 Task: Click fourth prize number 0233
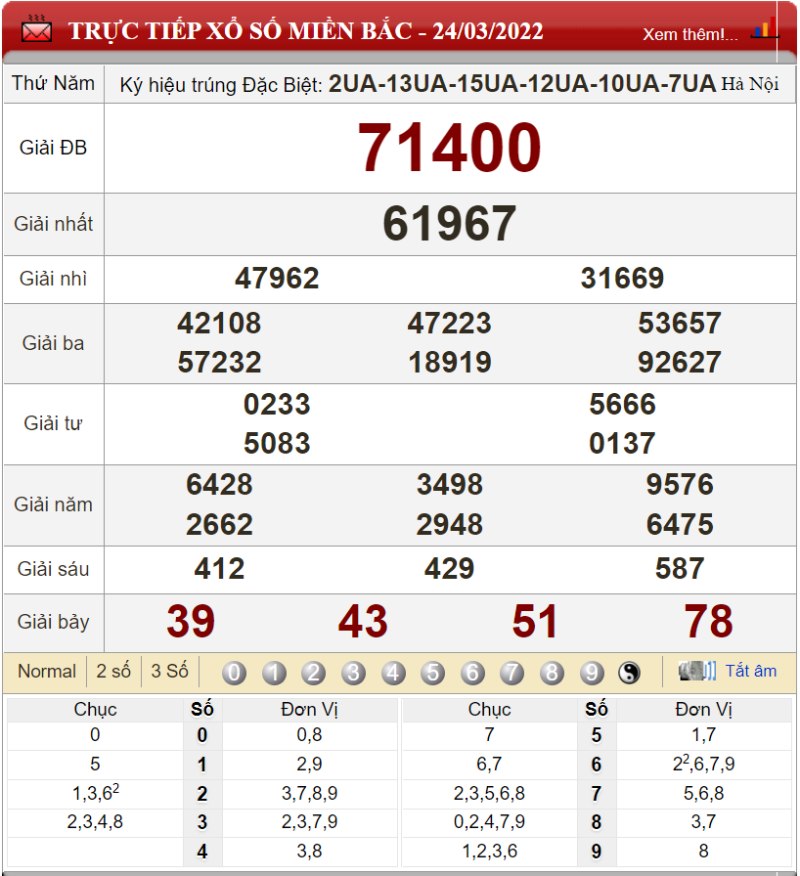[277, 404]
